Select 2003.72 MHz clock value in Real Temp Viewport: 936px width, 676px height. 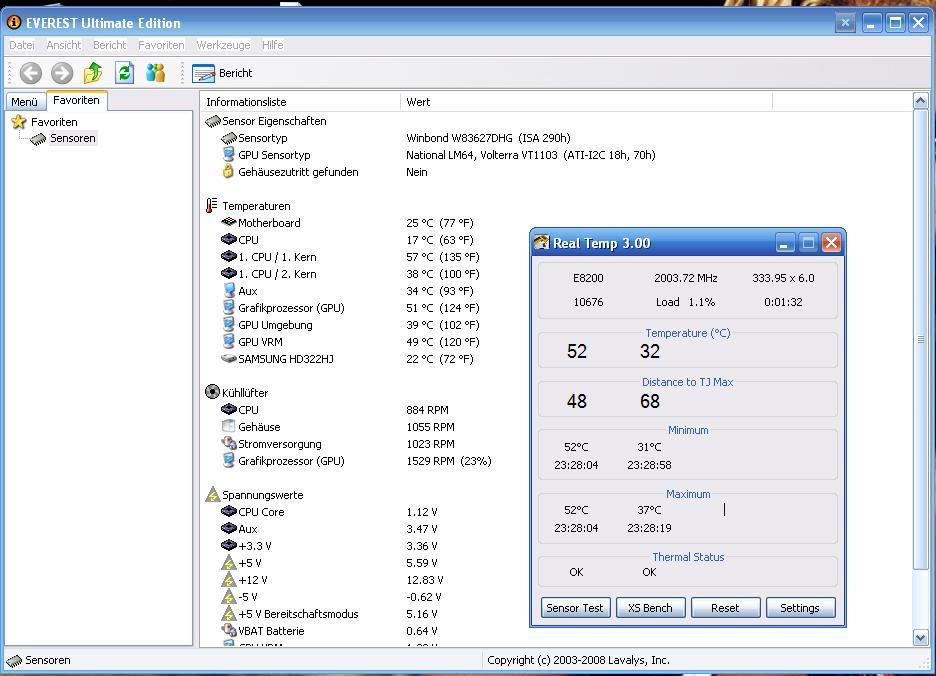tap(685, 278)
